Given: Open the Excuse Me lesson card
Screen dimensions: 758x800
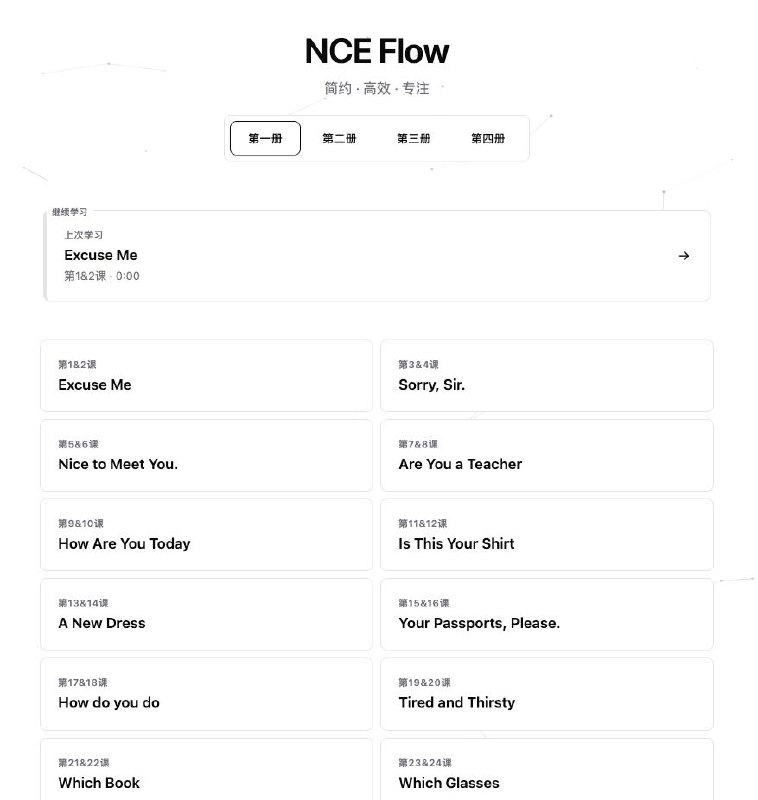Looking at the screenshot, I should (x=206, y=375).
